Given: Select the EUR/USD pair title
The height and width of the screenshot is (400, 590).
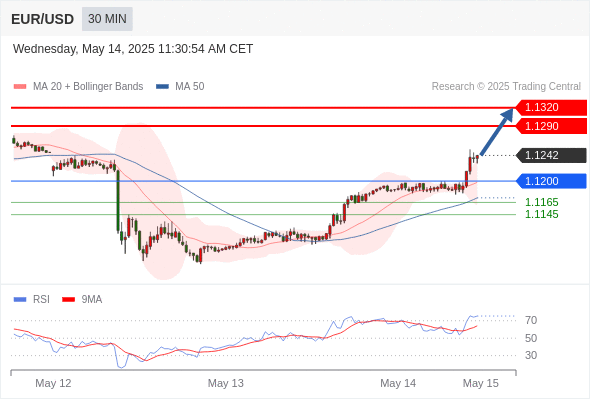Looking at the screenshot, I should pyautogui.click(x=43, y=19).
